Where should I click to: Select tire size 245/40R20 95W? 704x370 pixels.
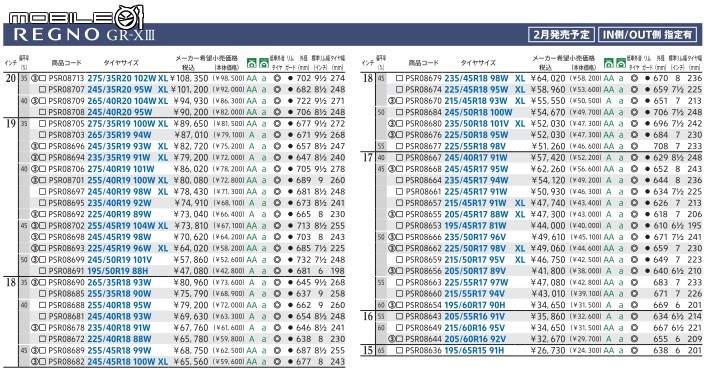[x=119, y=112]
